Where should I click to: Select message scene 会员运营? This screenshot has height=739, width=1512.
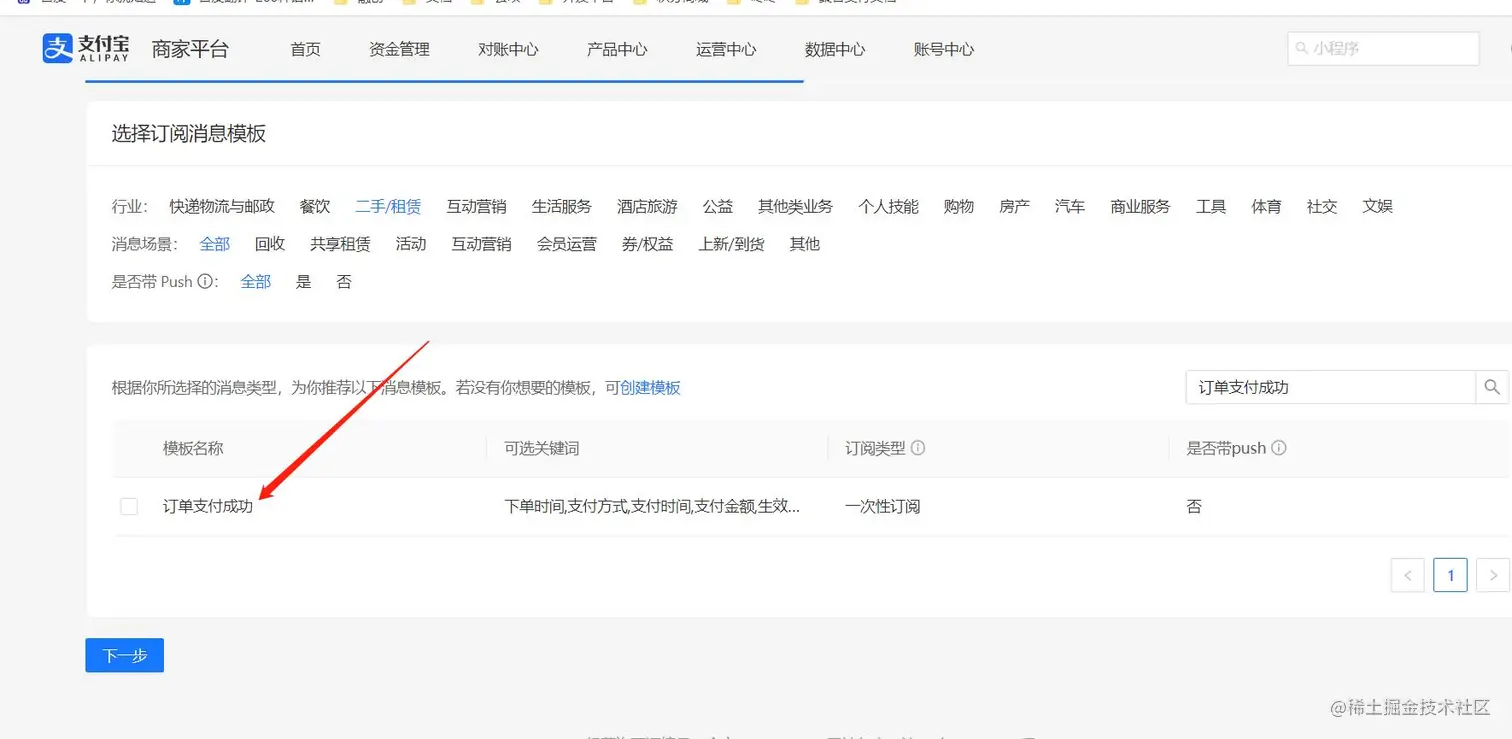(567, 244)
